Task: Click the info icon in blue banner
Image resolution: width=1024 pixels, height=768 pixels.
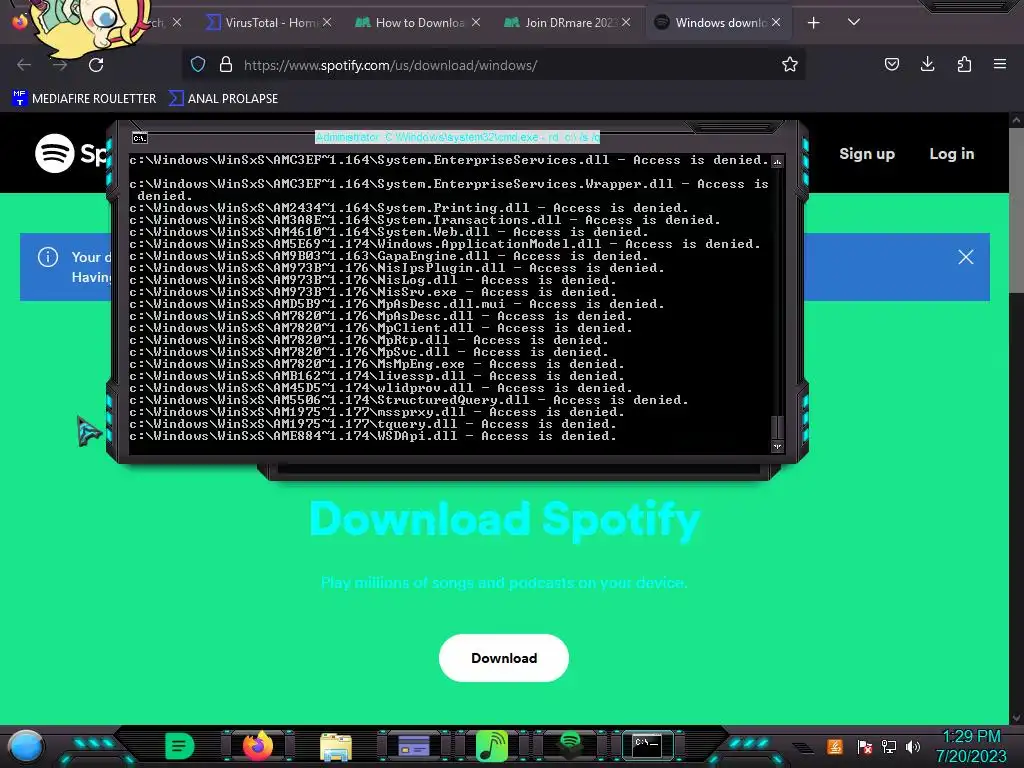Action: pyautogui.click(x=48, y=257)
